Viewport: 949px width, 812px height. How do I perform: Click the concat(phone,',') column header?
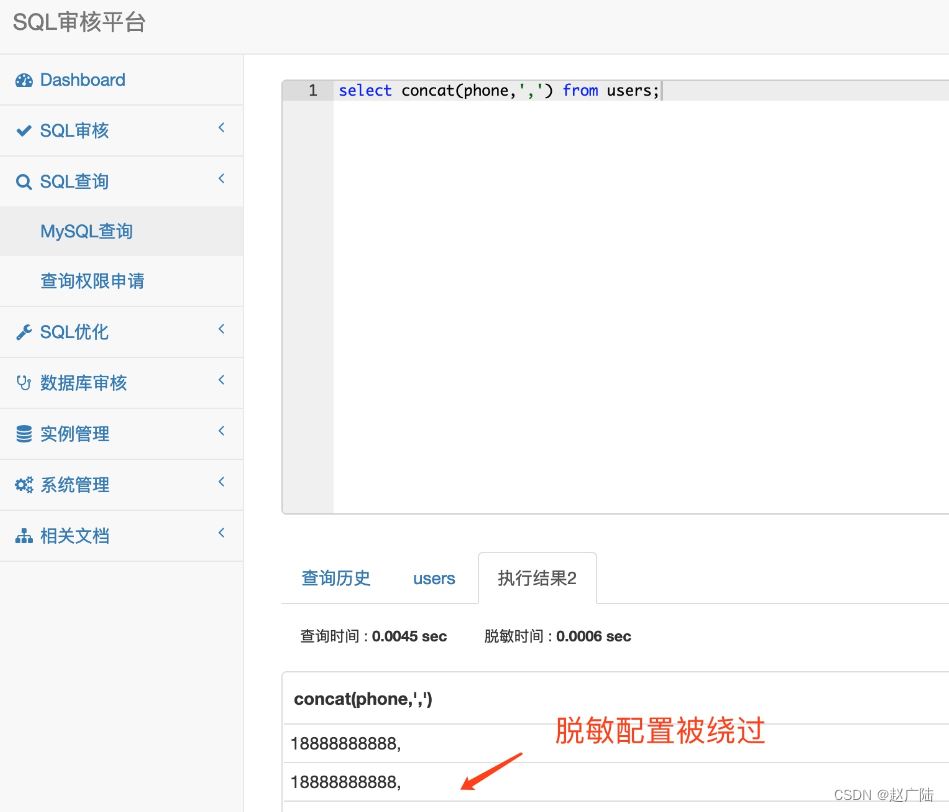363,699
